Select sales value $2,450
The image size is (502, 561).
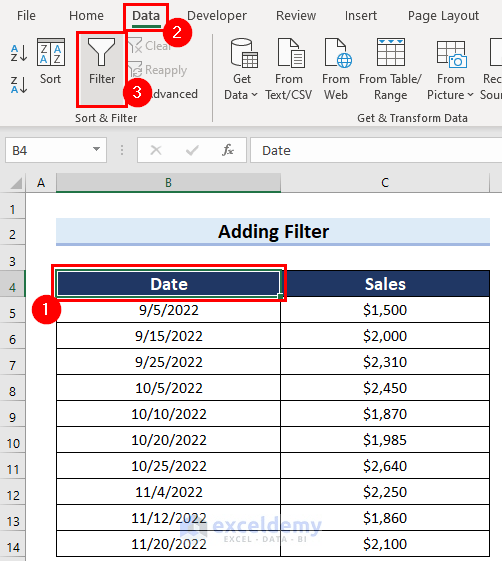coord(385,388)
